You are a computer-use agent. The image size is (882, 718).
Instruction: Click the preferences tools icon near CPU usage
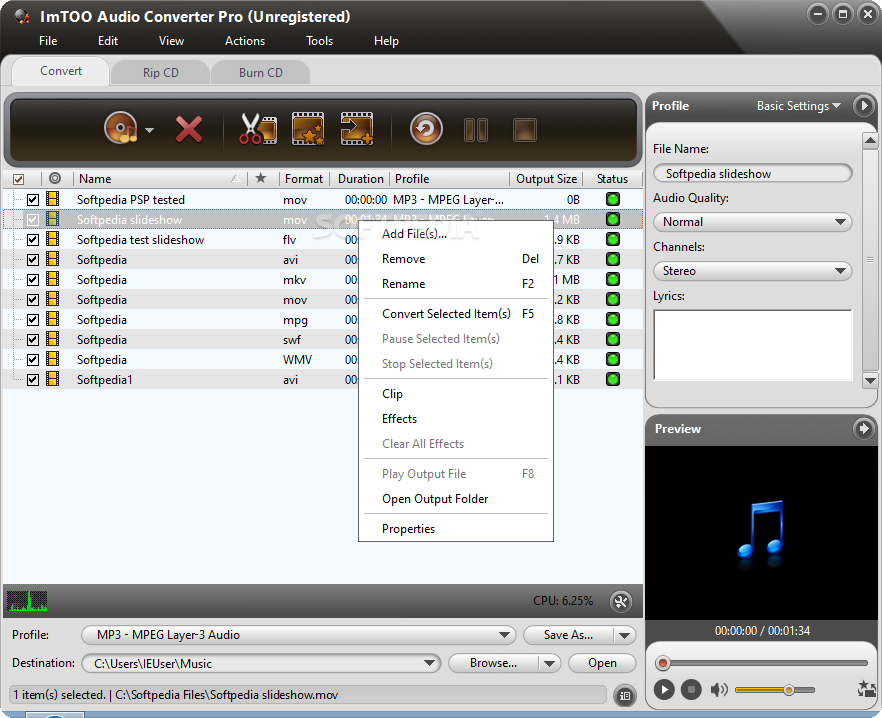coord(621,602)
